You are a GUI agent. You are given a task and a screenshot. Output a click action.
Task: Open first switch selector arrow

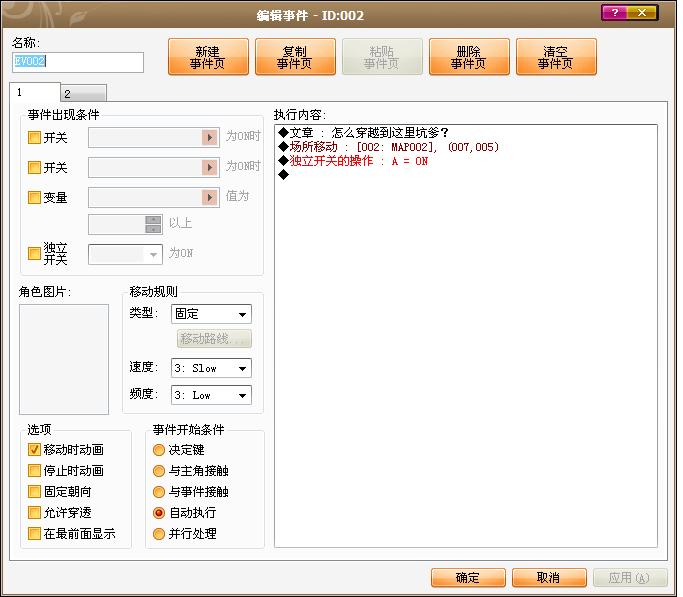(210, 138)
